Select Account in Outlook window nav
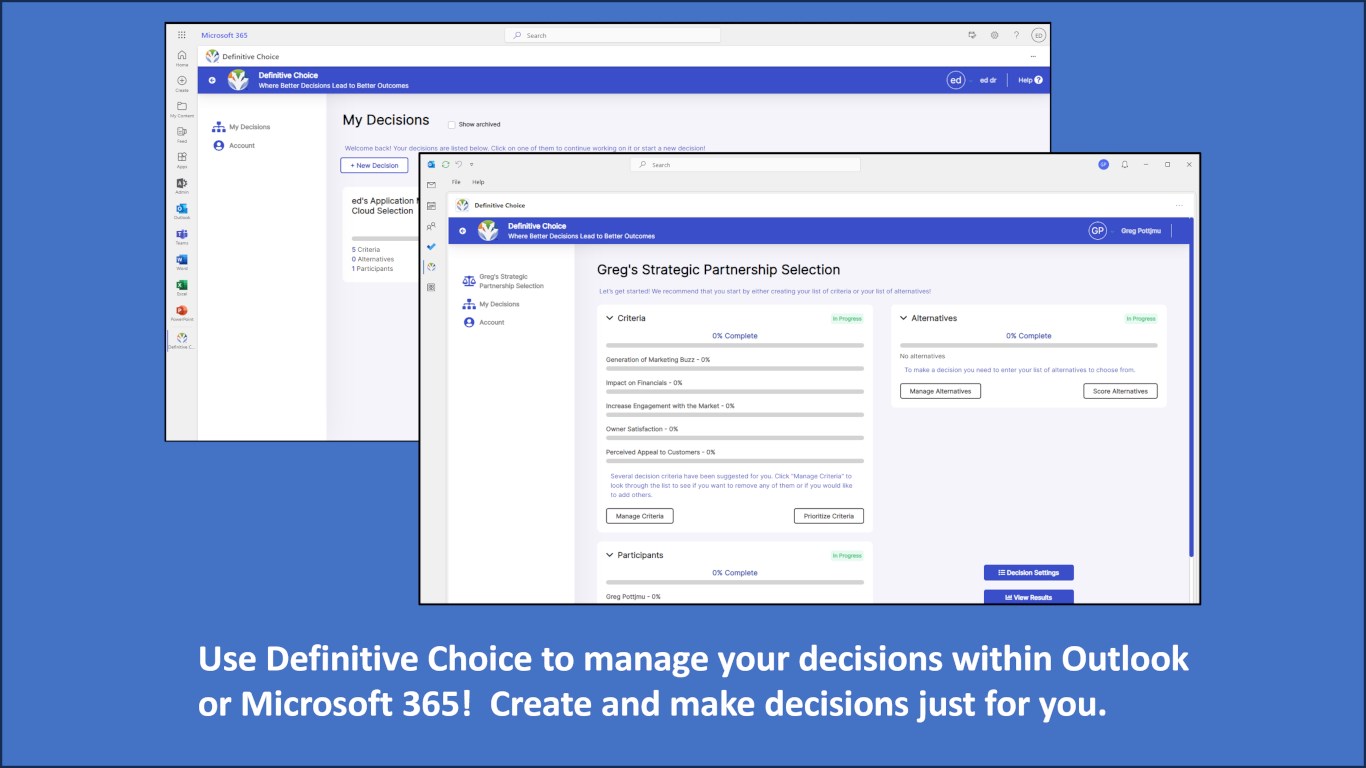1366x768 pixels. tap(484, 323)
